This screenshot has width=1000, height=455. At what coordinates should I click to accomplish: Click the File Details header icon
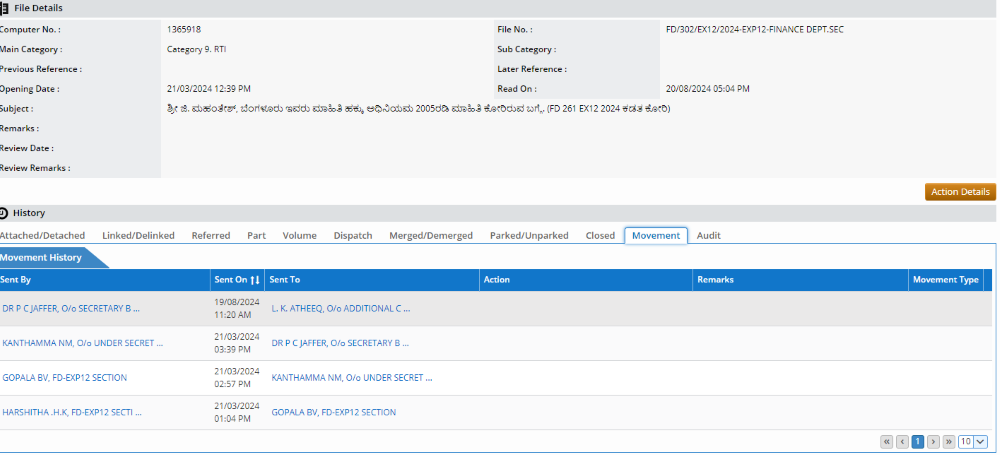5,8
